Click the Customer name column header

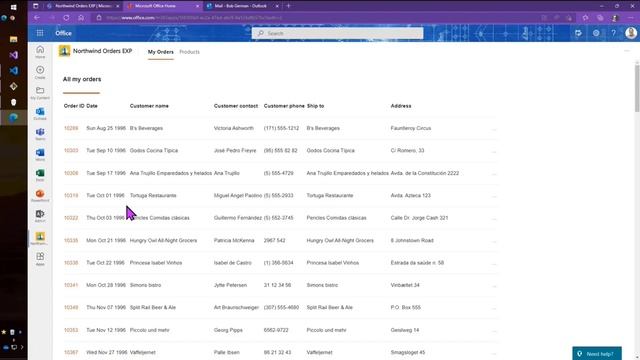149,106
